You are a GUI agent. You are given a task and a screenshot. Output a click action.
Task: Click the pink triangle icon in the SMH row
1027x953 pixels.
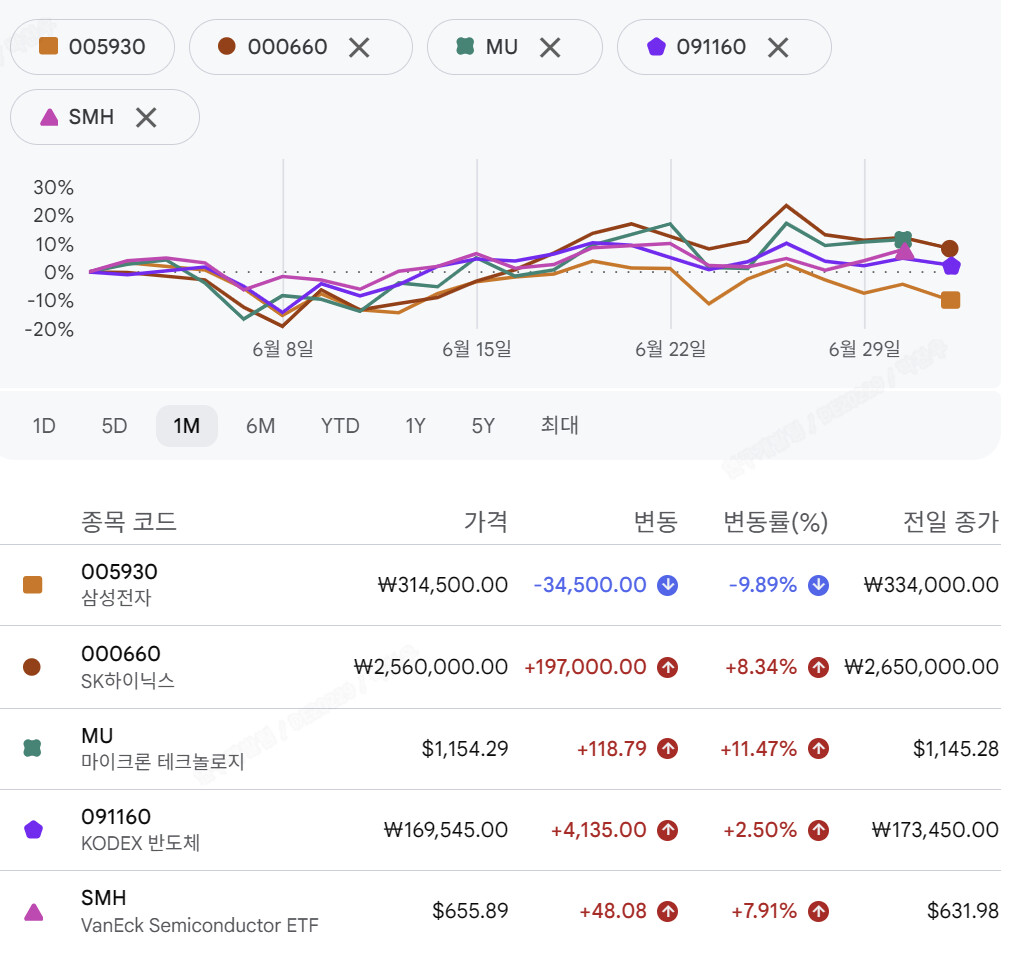33,912
